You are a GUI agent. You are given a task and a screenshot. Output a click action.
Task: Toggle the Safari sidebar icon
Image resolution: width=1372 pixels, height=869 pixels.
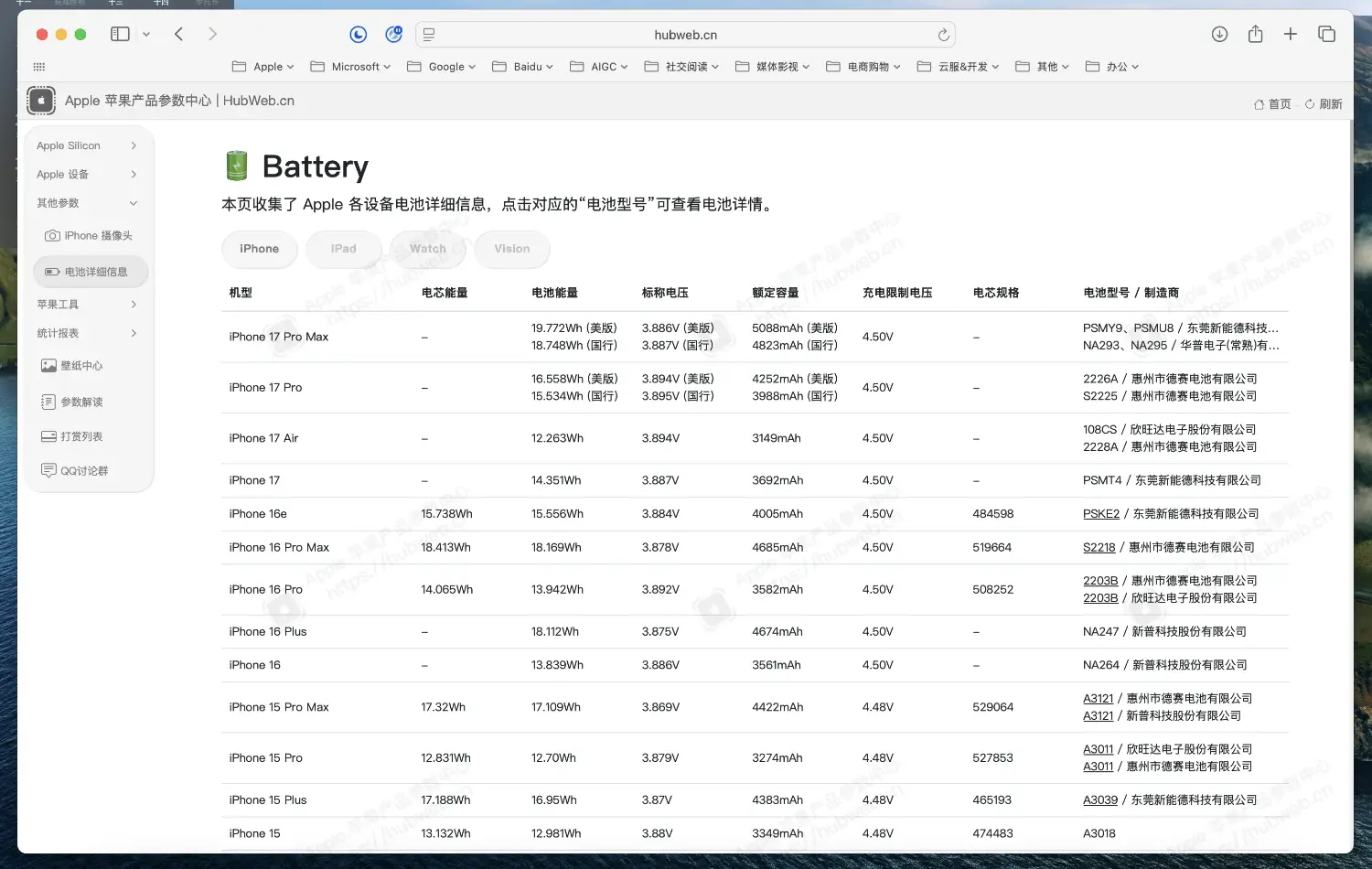120,34
